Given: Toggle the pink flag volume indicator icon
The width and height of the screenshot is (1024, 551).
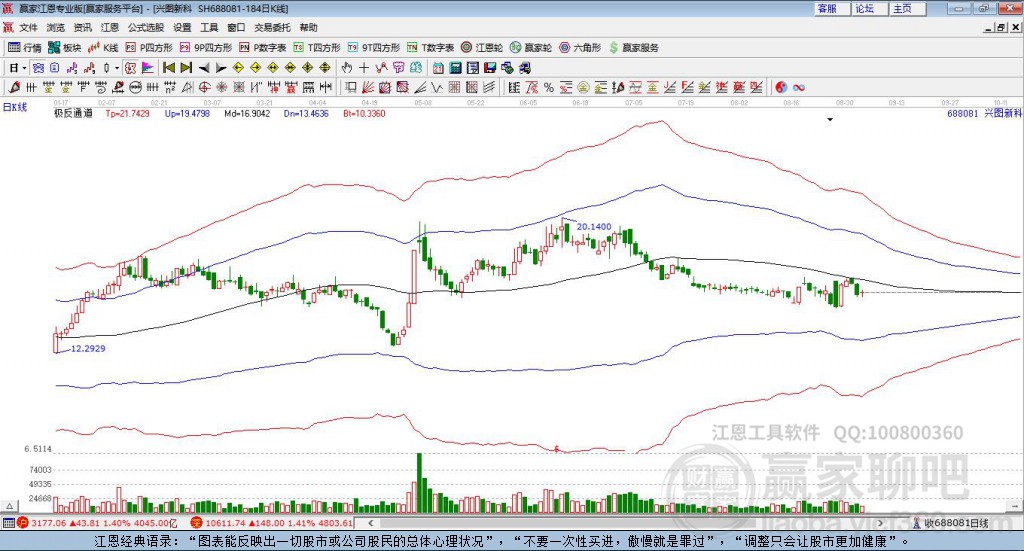Looking at the screenshot, I should coord(148,68).
